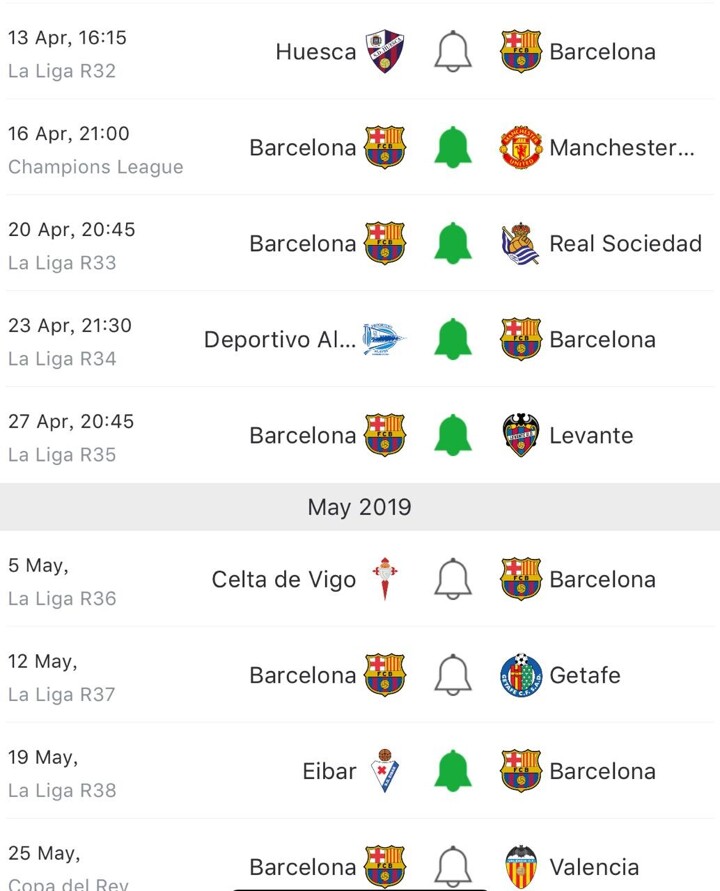This screenshot has width=720, height=891.
Task: Disable alert for Barcelona vs Manchester United
Action: tap(452, 147)
